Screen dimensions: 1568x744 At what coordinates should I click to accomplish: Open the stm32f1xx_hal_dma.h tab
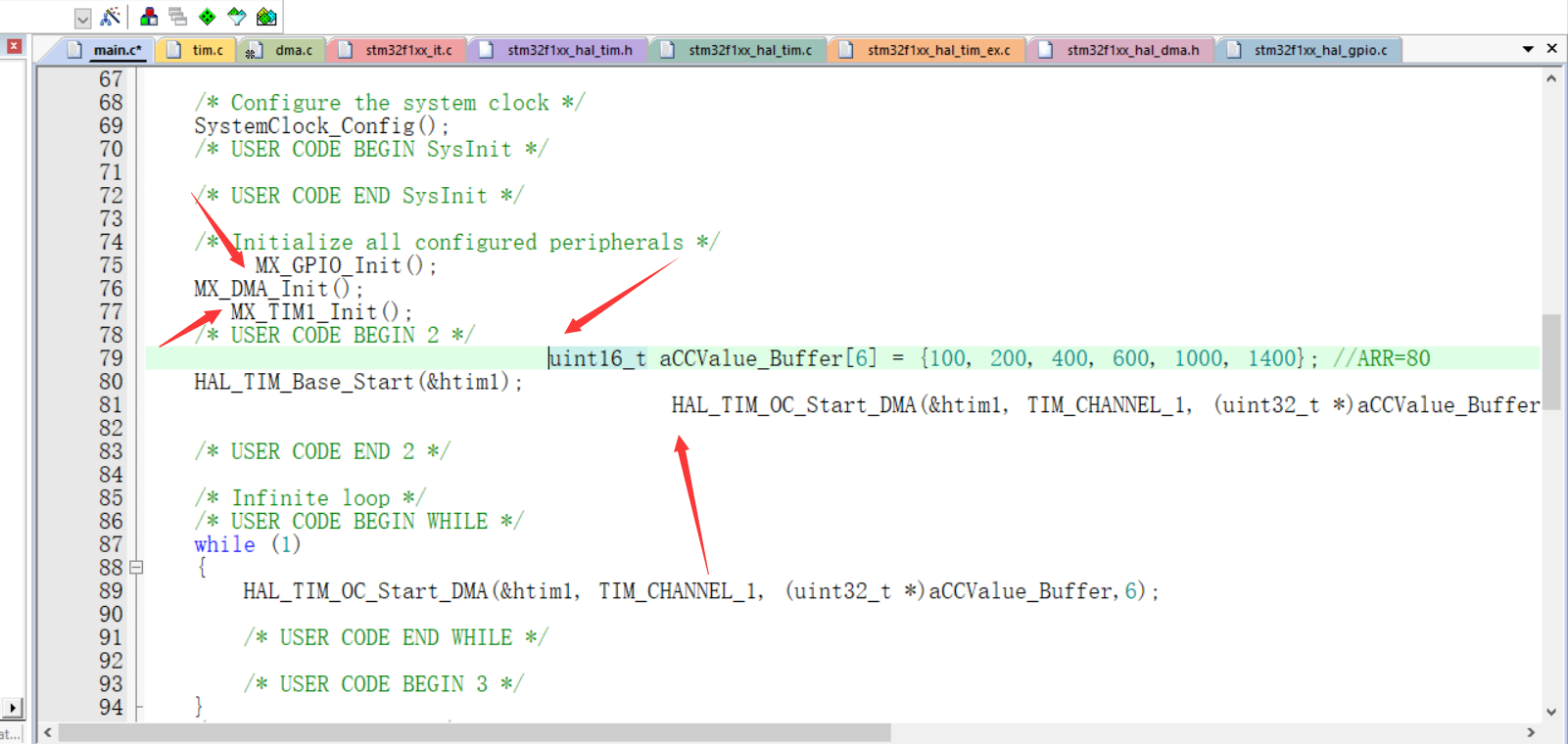pos(1120,50)
